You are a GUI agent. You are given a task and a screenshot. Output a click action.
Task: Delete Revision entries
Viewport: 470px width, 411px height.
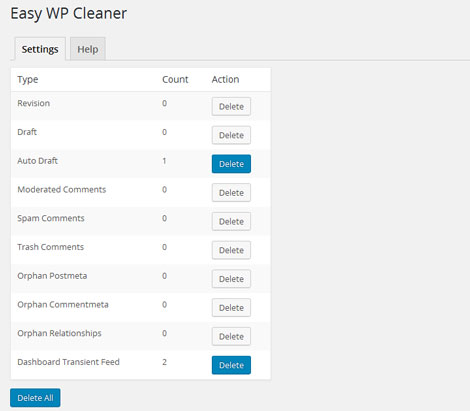(x=231, y=106)
